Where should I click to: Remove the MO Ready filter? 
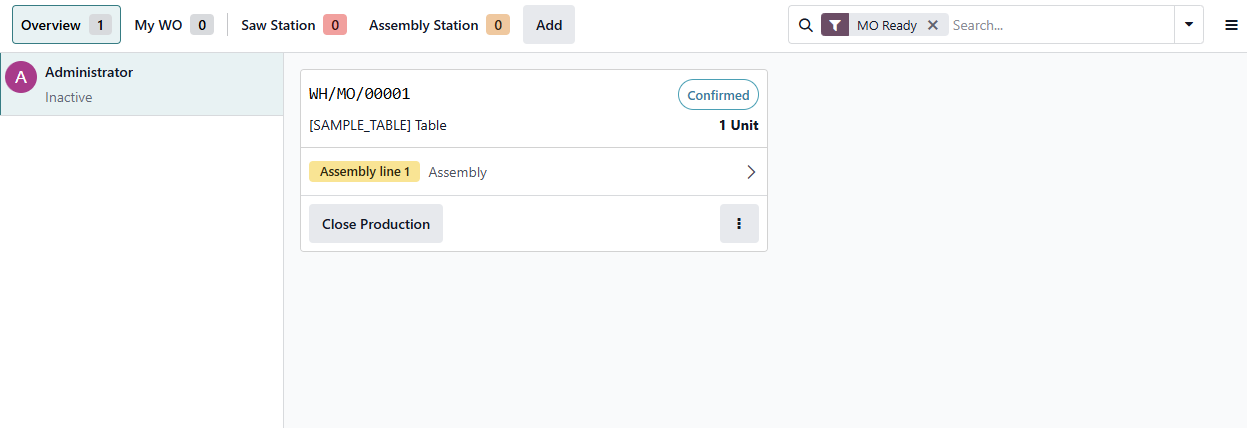point(933,25)
